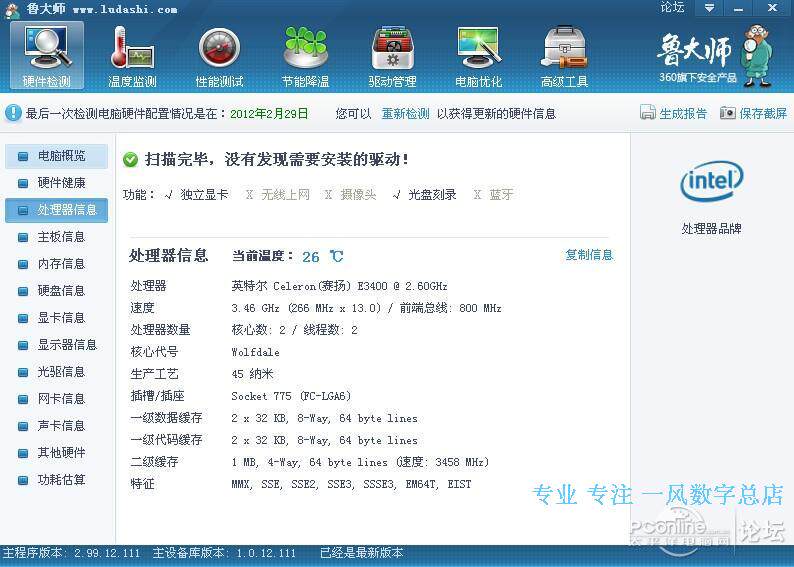Open the title bar dropdown menu arrow
This screenshot has height=567, width=794.
[709, 8]
